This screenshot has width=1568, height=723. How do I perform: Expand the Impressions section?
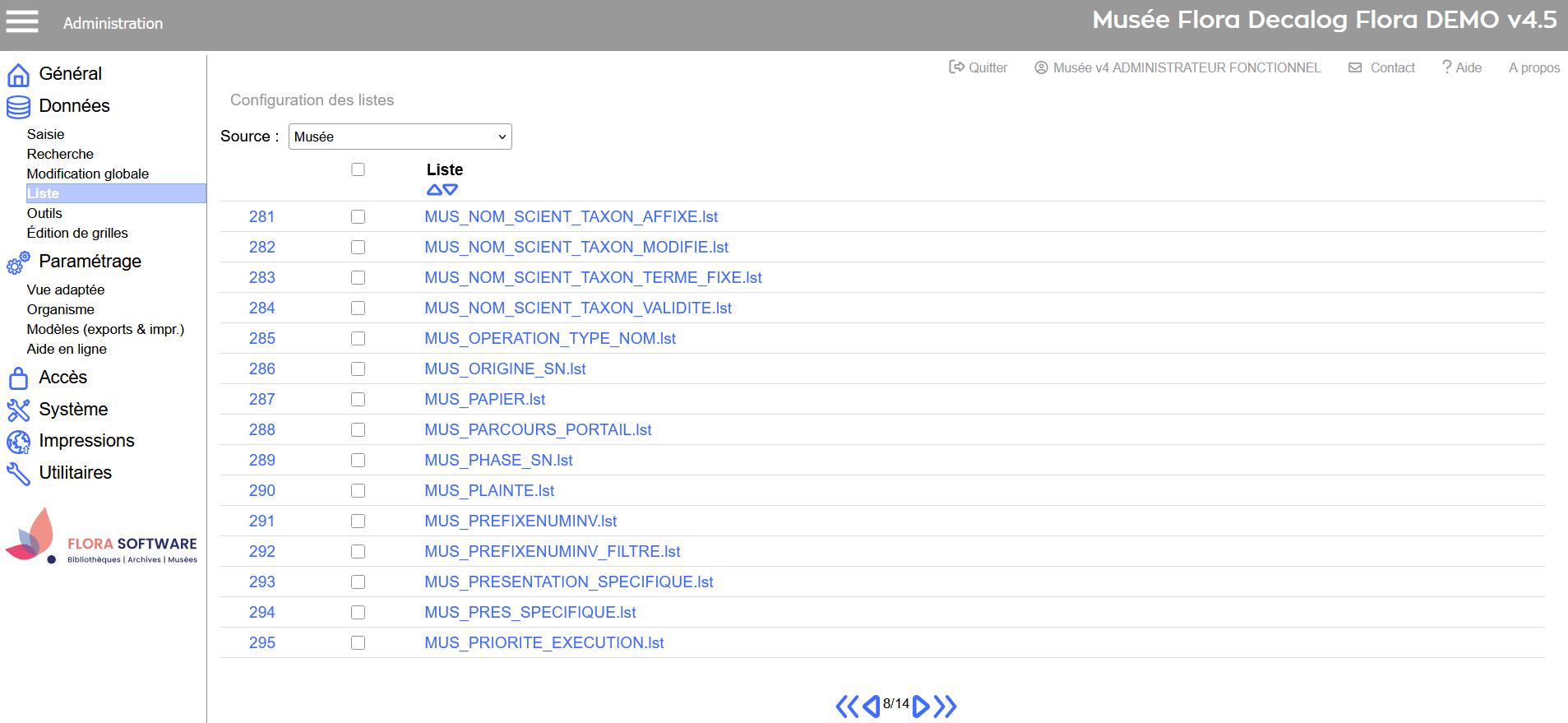pyautogui.click(x=86, y=441)
